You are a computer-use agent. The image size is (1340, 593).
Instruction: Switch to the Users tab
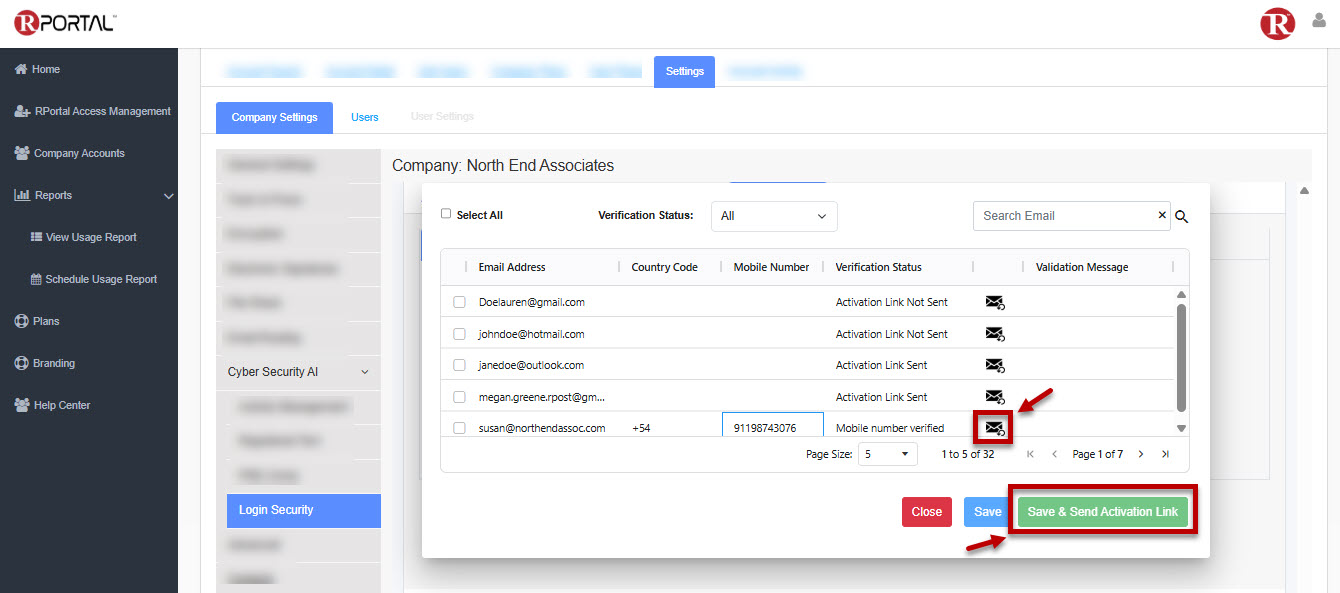[x=364, y=117]
